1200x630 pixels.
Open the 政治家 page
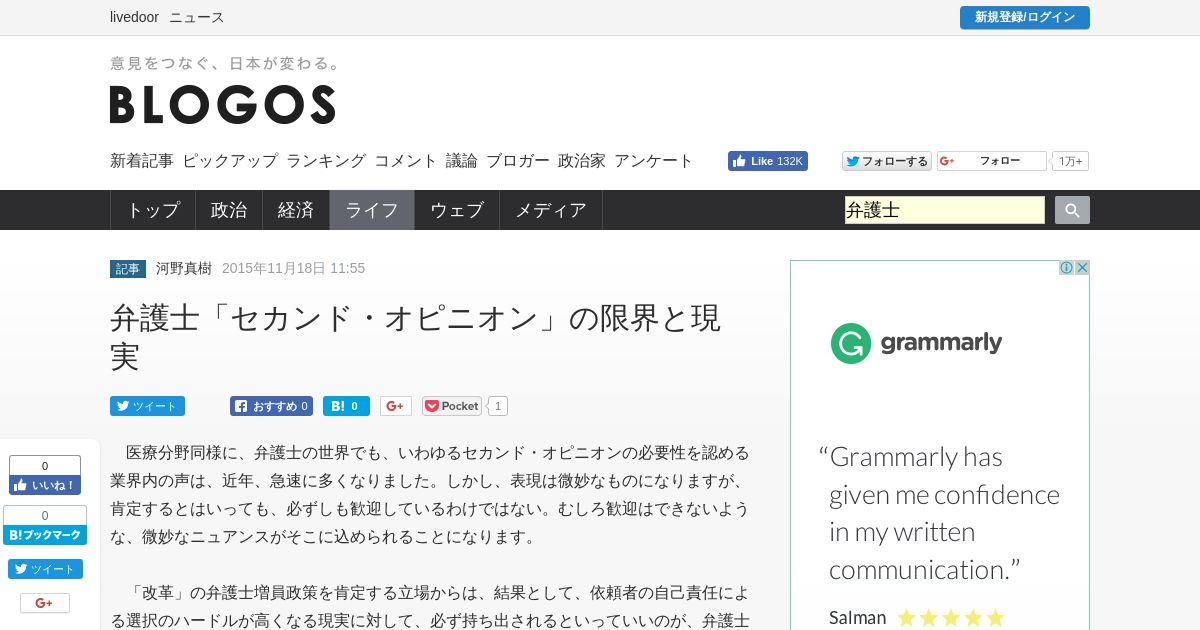582,160
